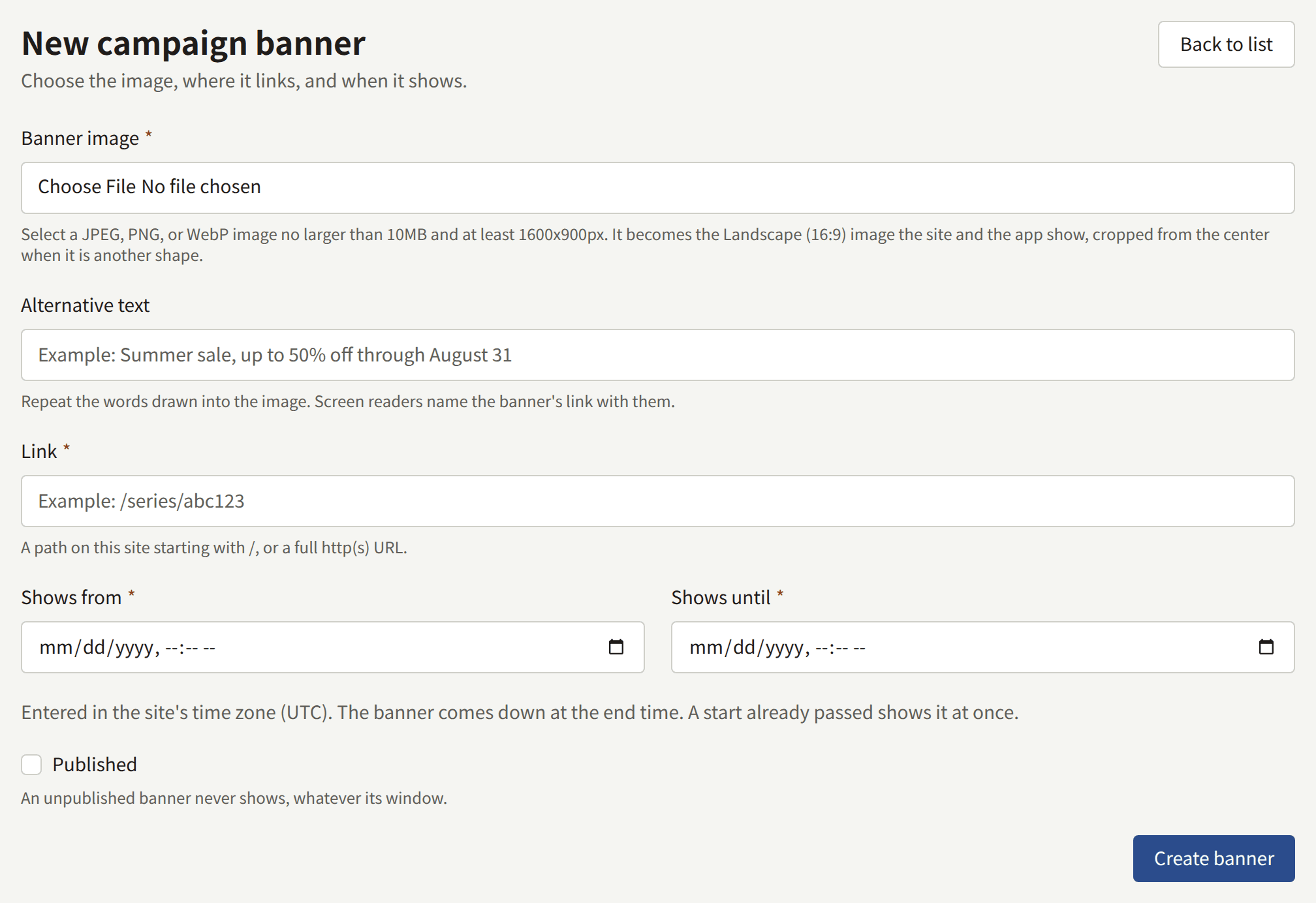Click hint 'An unpublished banner never shows'
1316x903 pixels.
click(234, 798)
